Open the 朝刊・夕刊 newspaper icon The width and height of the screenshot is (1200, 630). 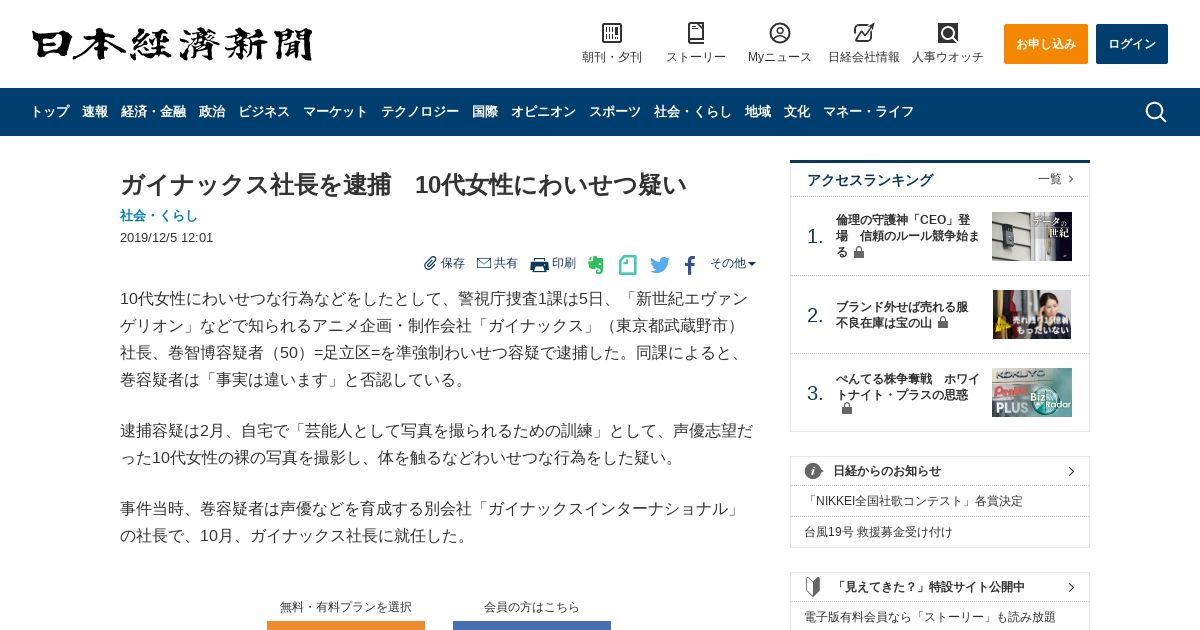coord(612,33)
